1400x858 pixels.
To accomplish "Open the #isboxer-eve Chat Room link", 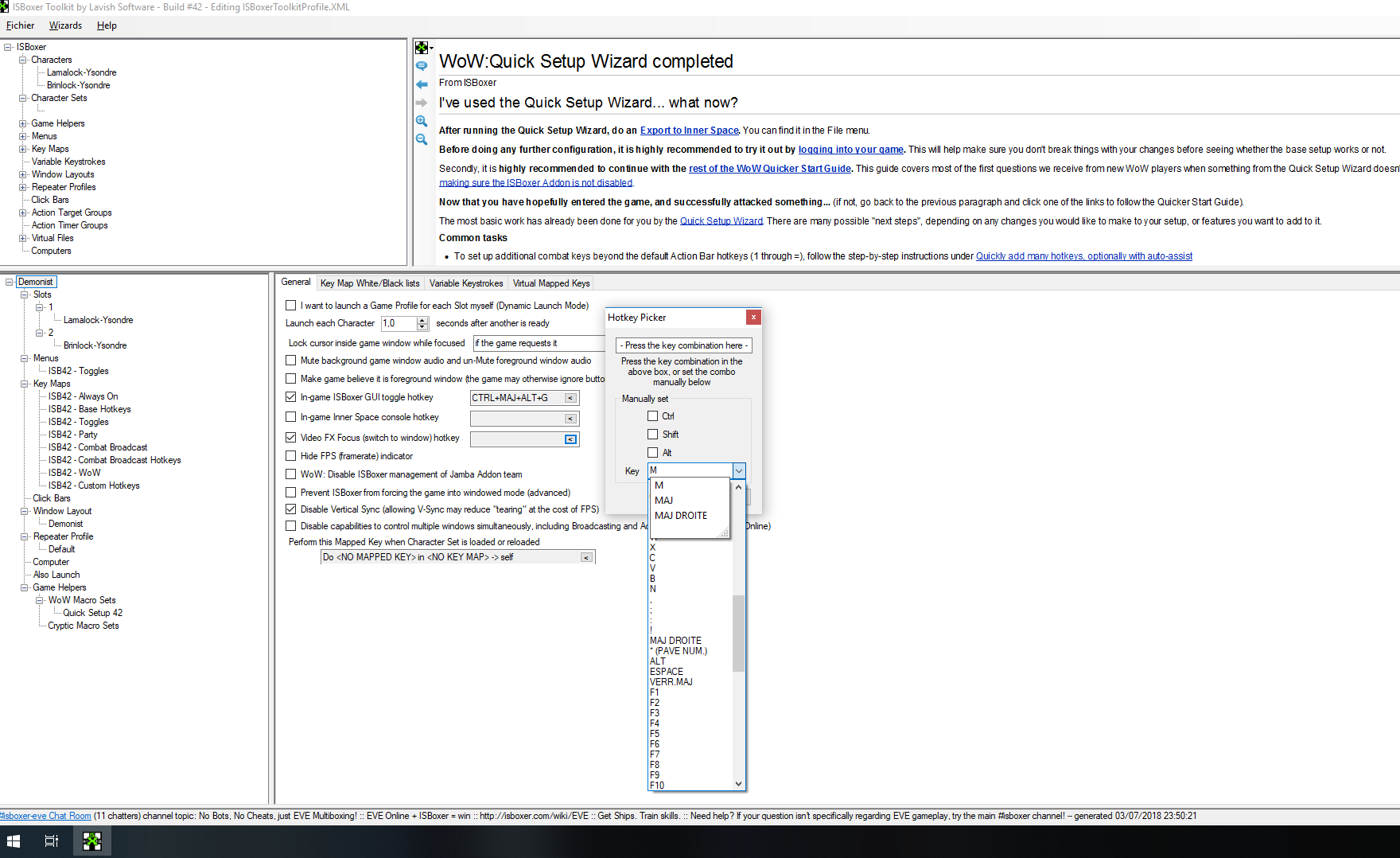I will [45, 816].
